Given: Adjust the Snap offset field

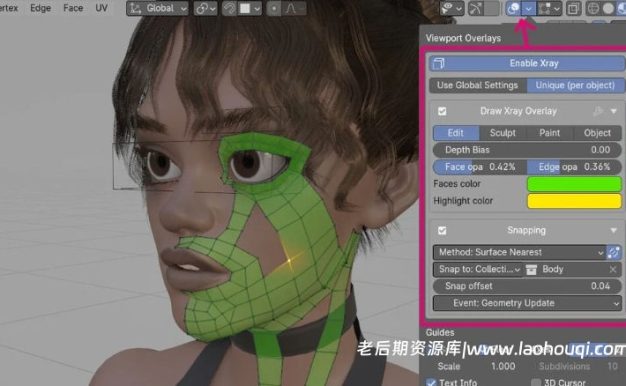Looking at the screenshot, I should click(x=527, y=286).
